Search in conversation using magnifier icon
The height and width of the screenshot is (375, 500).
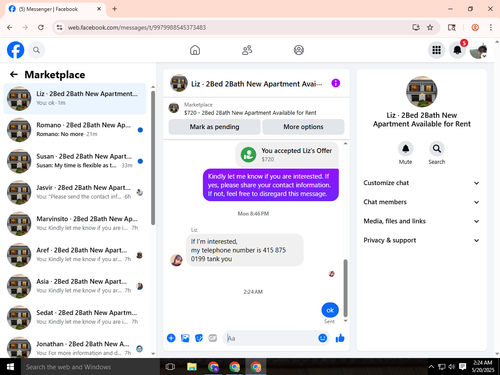click(x=437, y=149)
